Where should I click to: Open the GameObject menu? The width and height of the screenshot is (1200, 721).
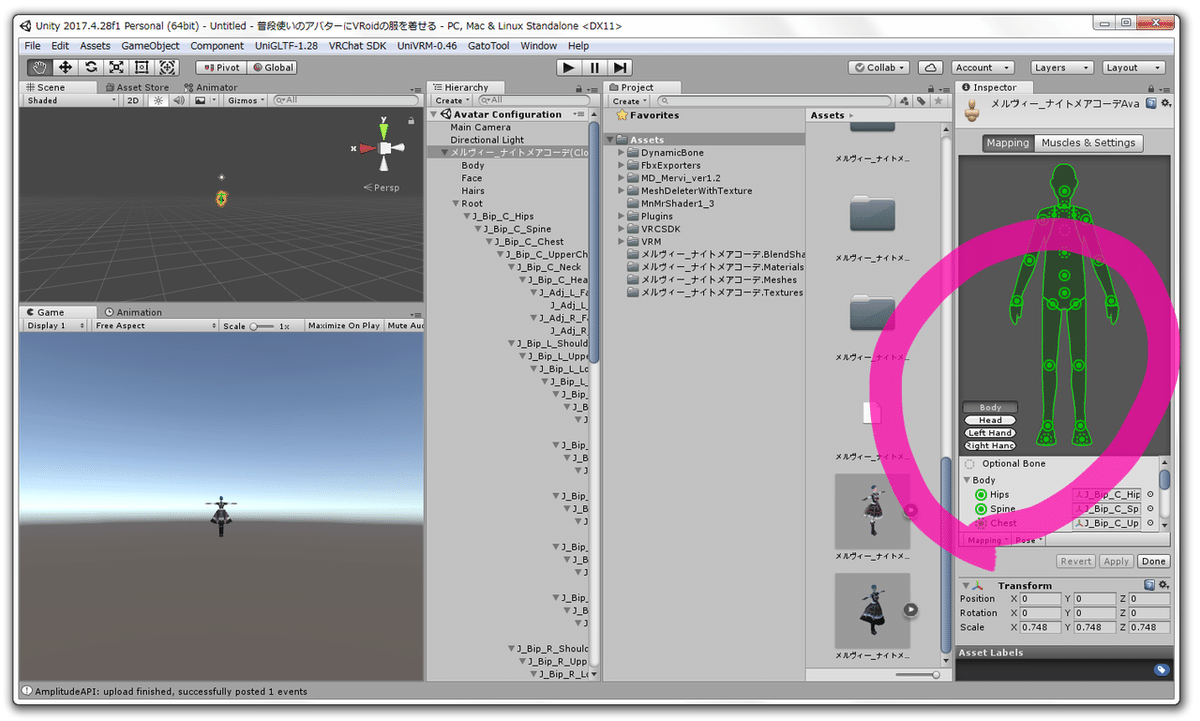(x=150, y=46)
